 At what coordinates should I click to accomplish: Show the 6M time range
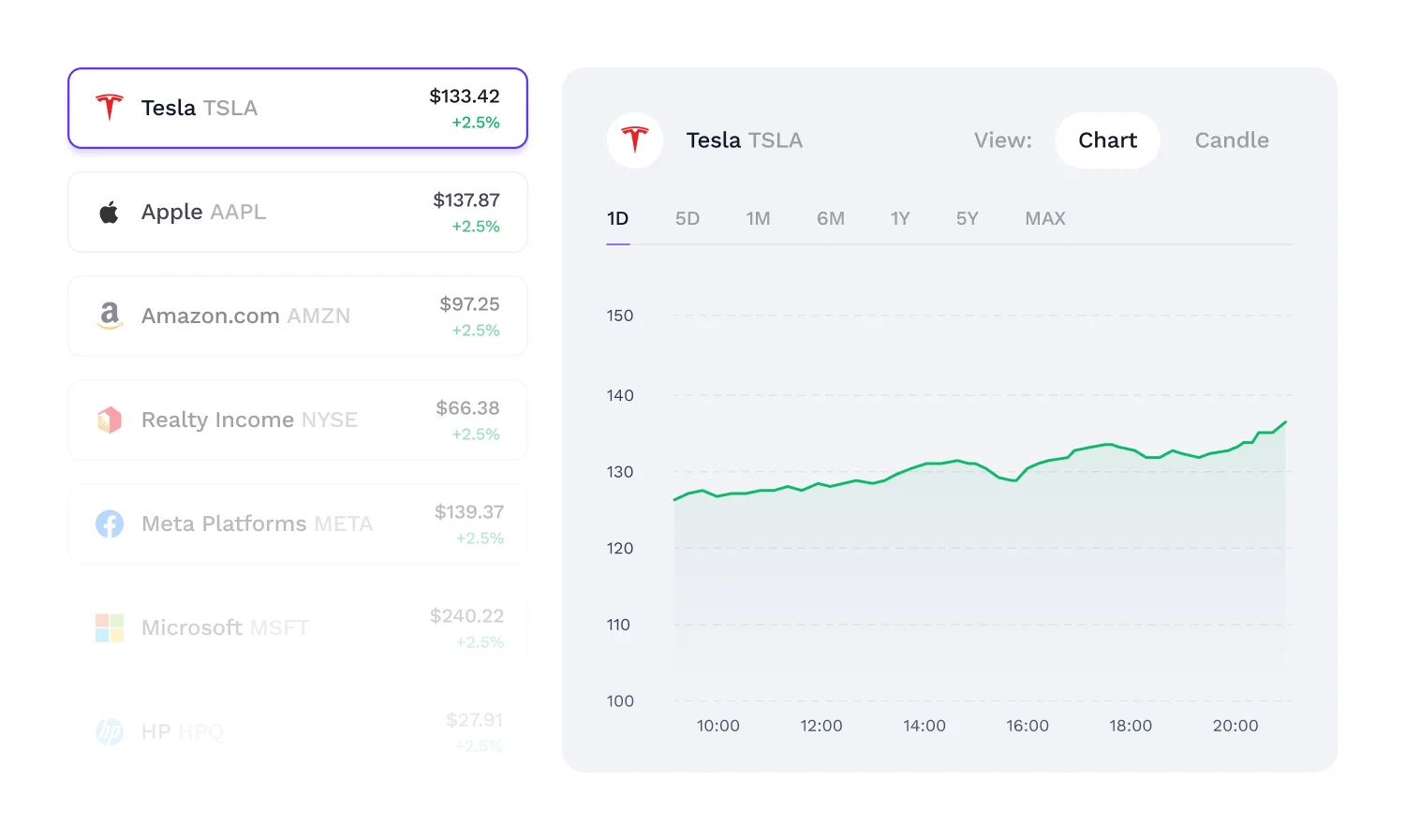click(830, 219)
